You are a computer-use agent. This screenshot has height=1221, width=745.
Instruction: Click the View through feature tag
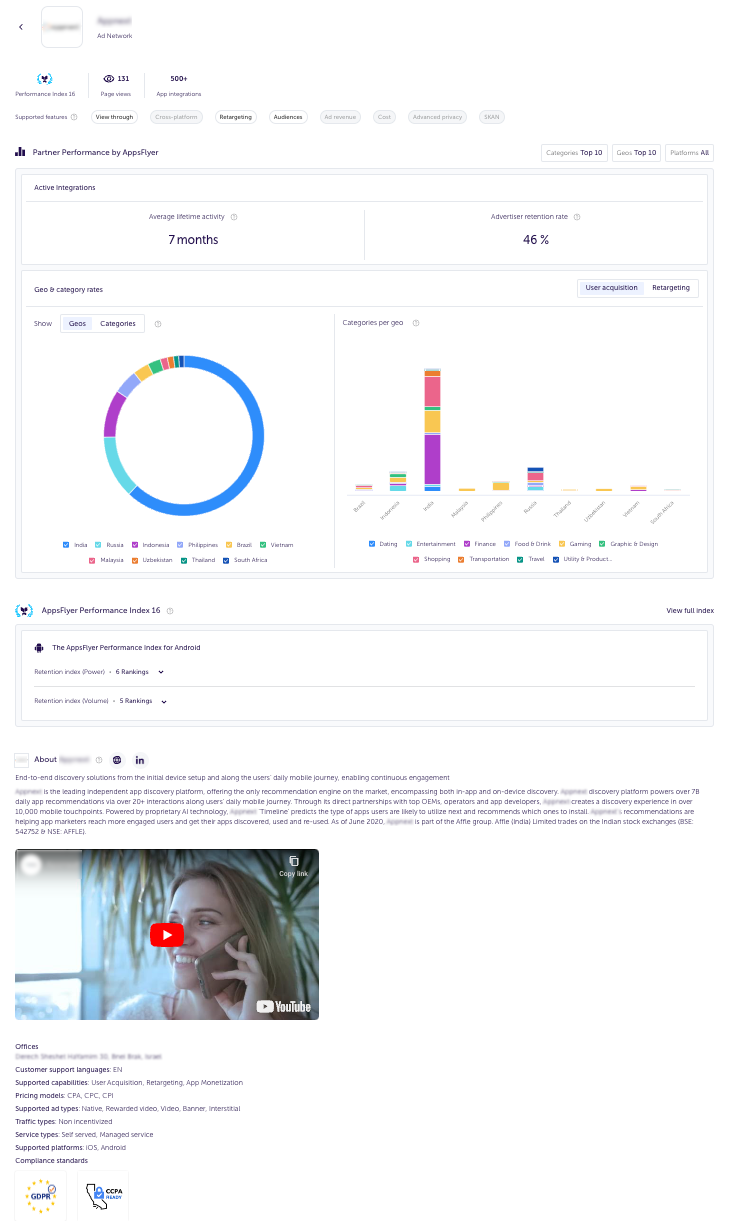(x=114, y=117)
